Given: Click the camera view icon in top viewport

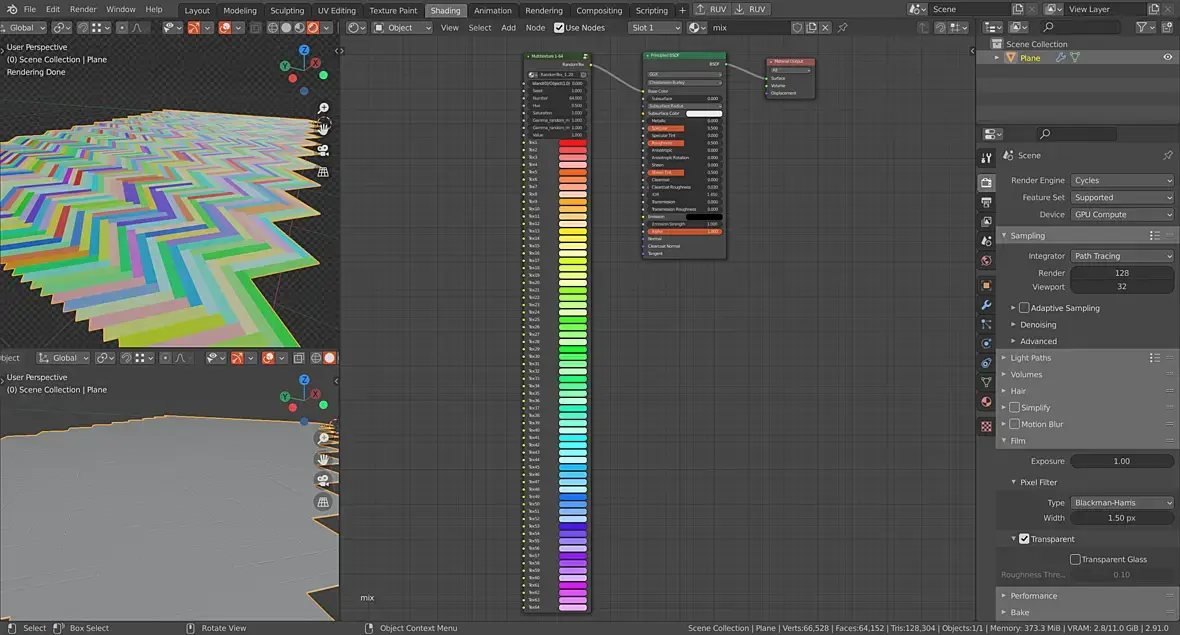Looking at the screenshot, I should pos(324,150).
